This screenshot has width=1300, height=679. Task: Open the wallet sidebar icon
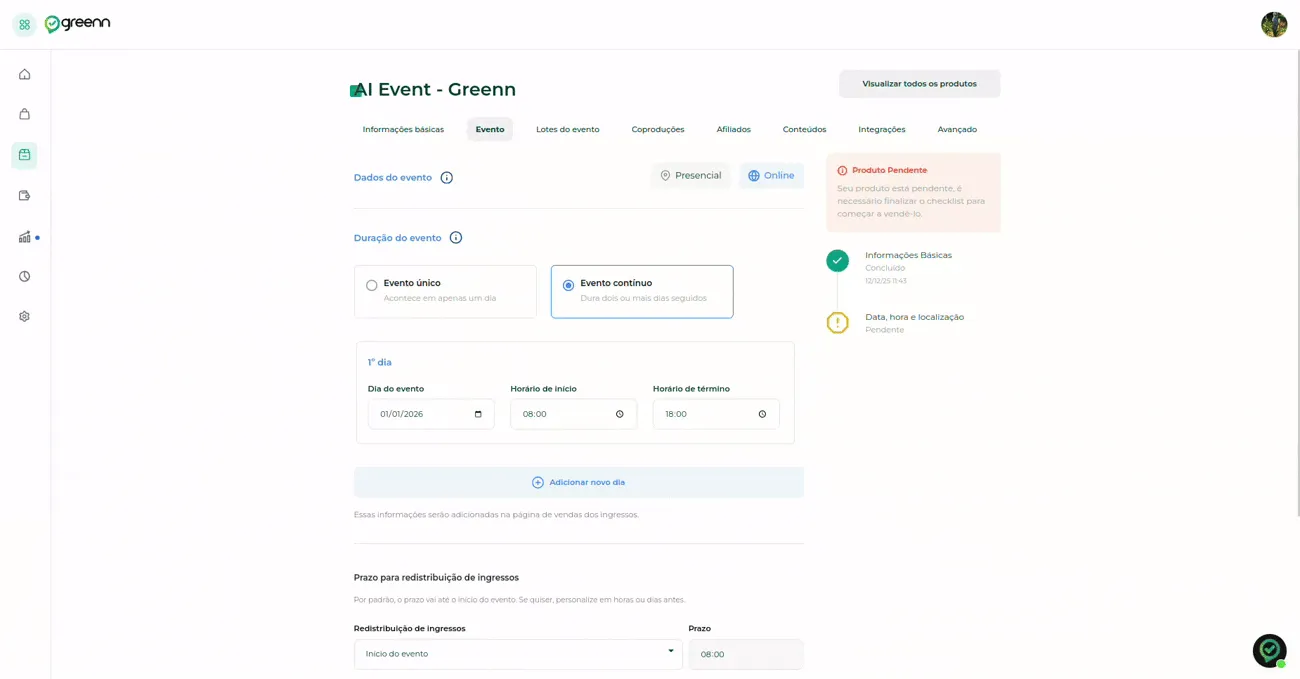(x=24, y=196)
